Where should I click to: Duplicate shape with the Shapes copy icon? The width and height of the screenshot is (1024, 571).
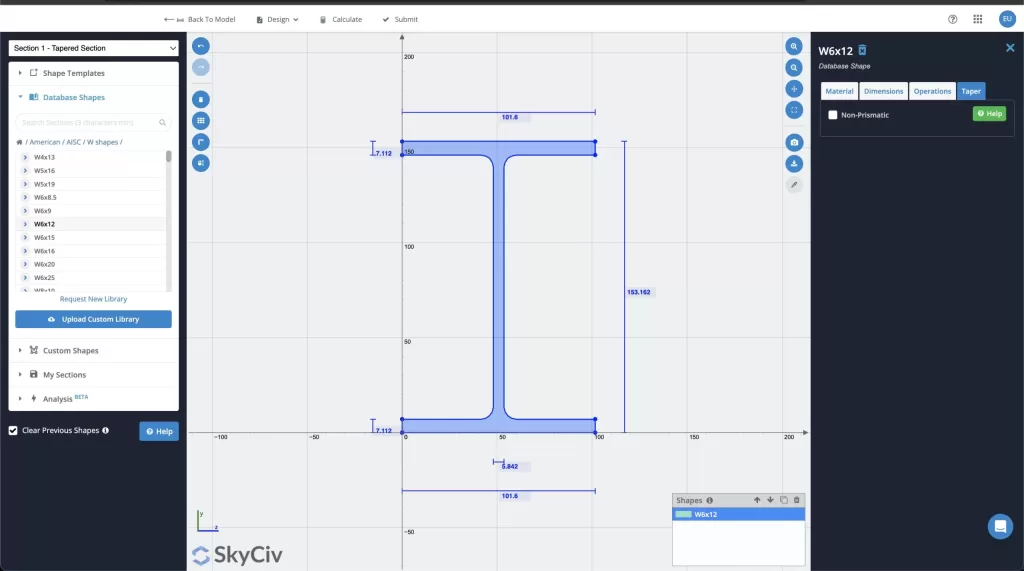click(x=784, y=500)
